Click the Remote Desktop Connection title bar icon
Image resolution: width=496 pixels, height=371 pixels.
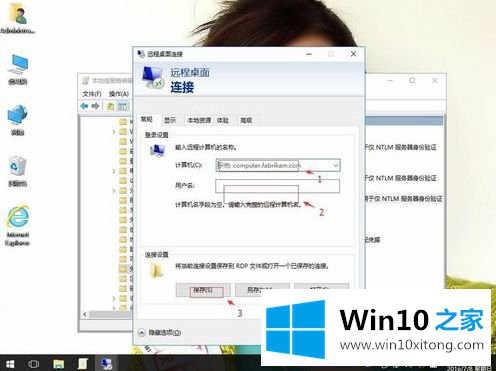tap(141, 54)
